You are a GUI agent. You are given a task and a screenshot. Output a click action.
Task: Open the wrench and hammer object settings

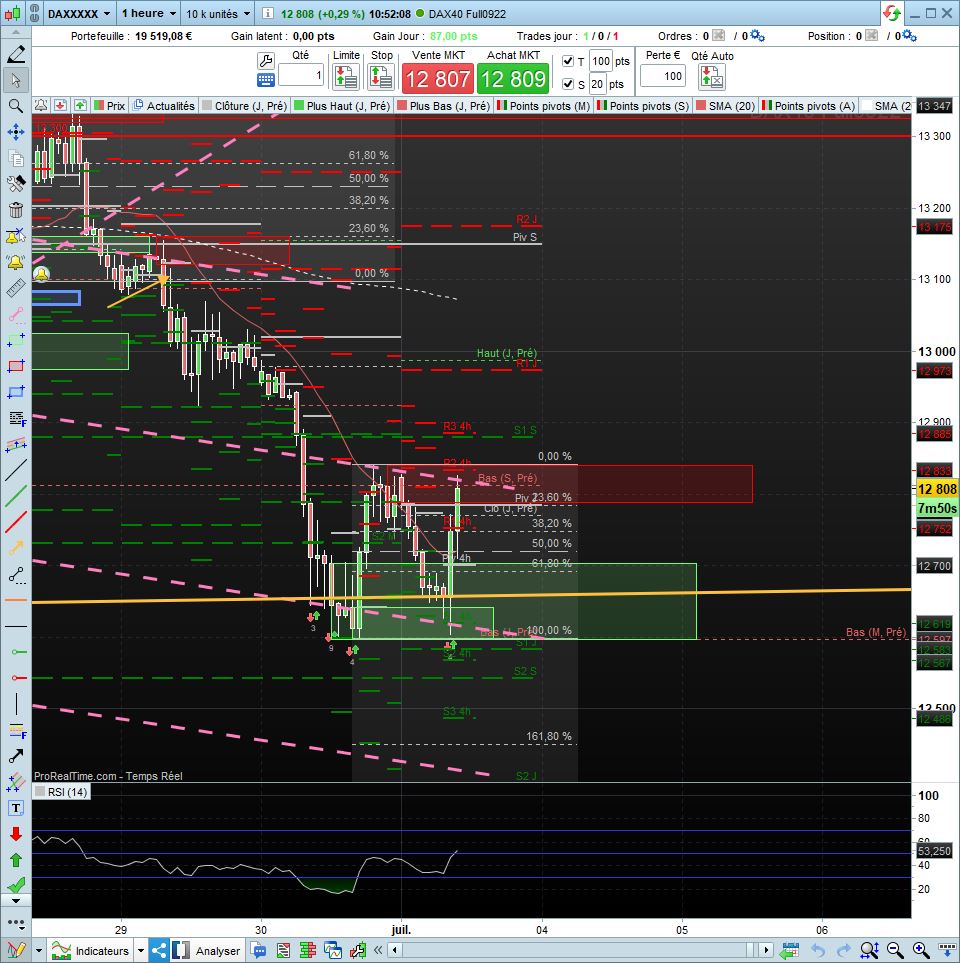16,184
